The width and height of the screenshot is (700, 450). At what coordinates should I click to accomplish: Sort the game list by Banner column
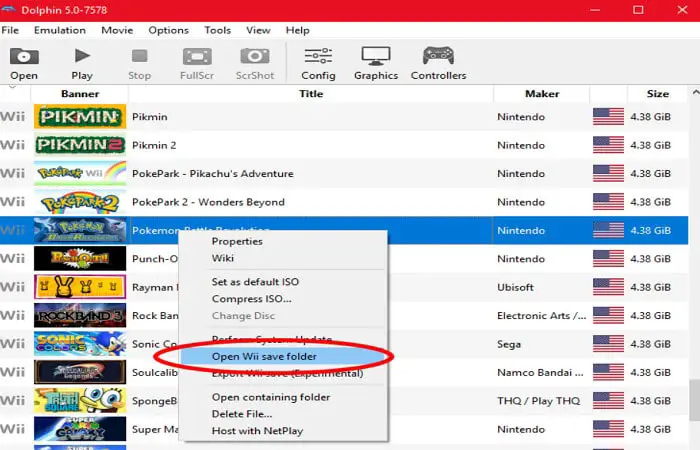tap(80, 94)
